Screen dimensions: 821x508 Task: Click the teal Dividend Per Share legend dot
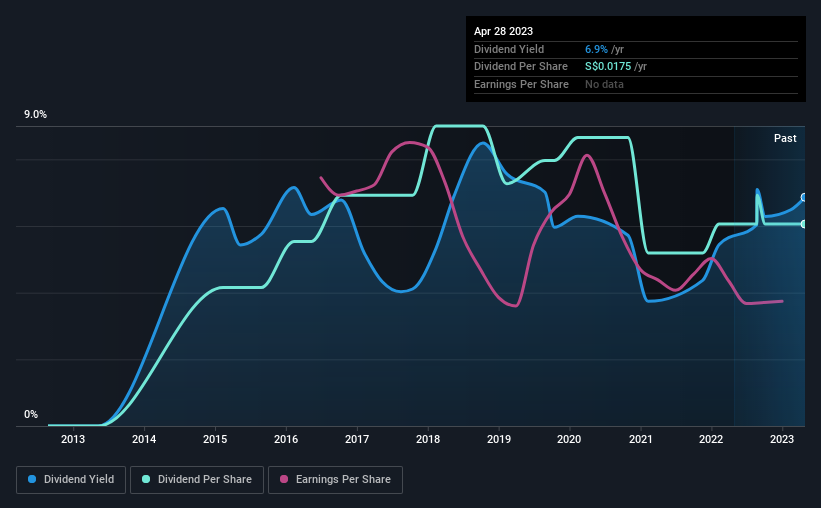(x=146, y=479)
